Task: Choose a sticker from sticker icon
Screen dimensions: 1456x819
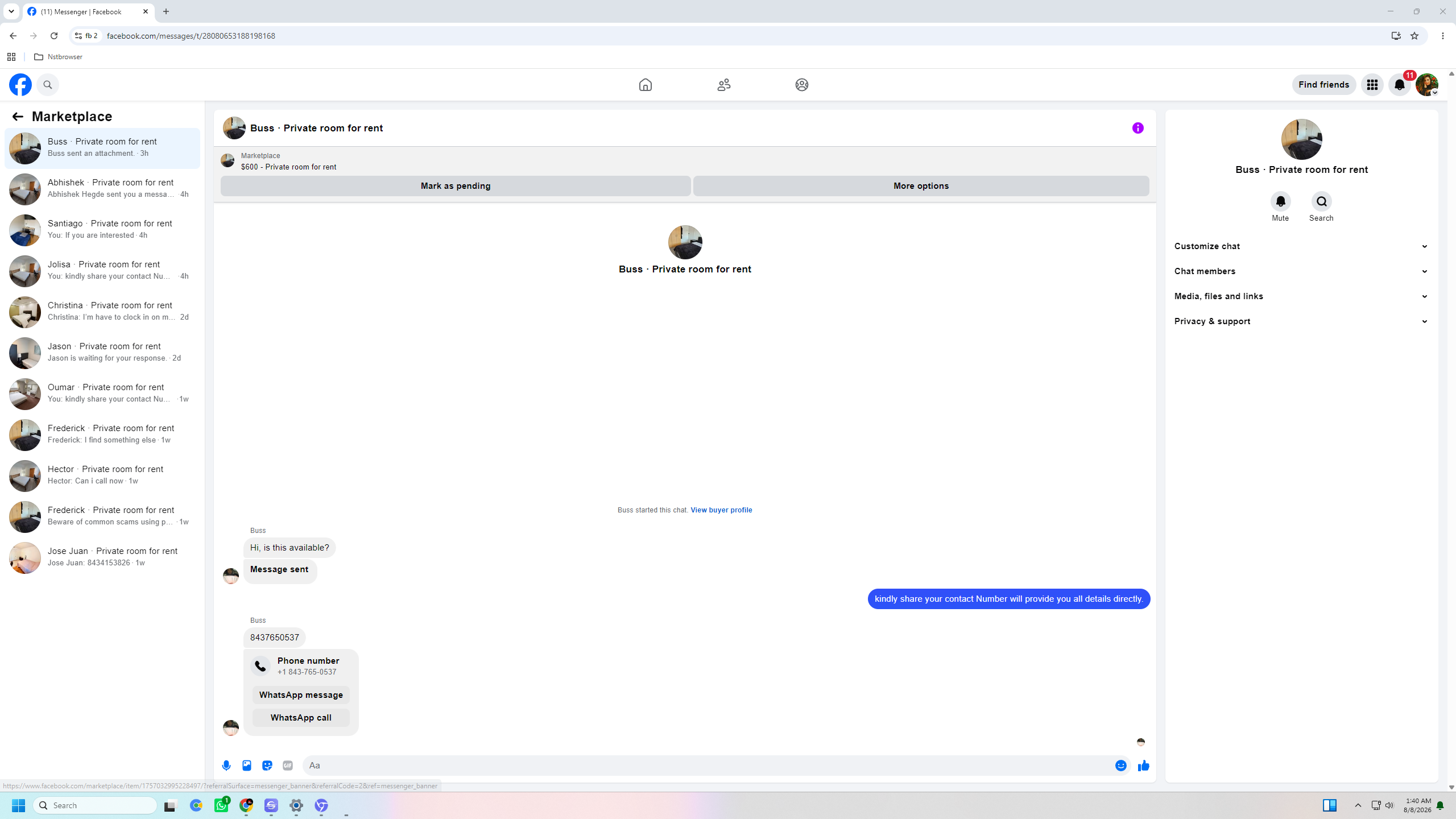Action: (x=267, y=766)
